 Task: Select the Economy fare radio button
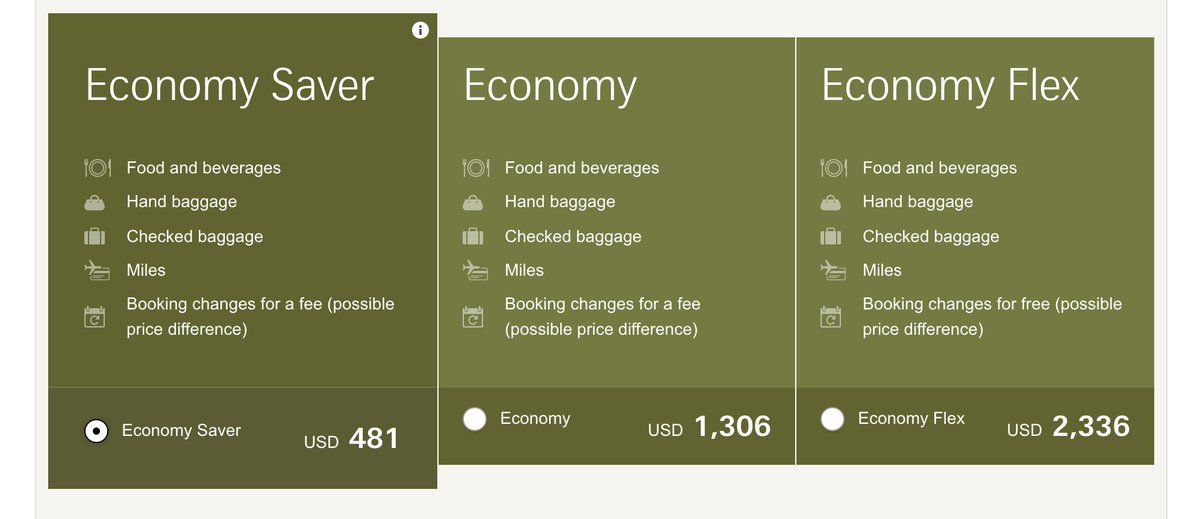pos(475,419)
